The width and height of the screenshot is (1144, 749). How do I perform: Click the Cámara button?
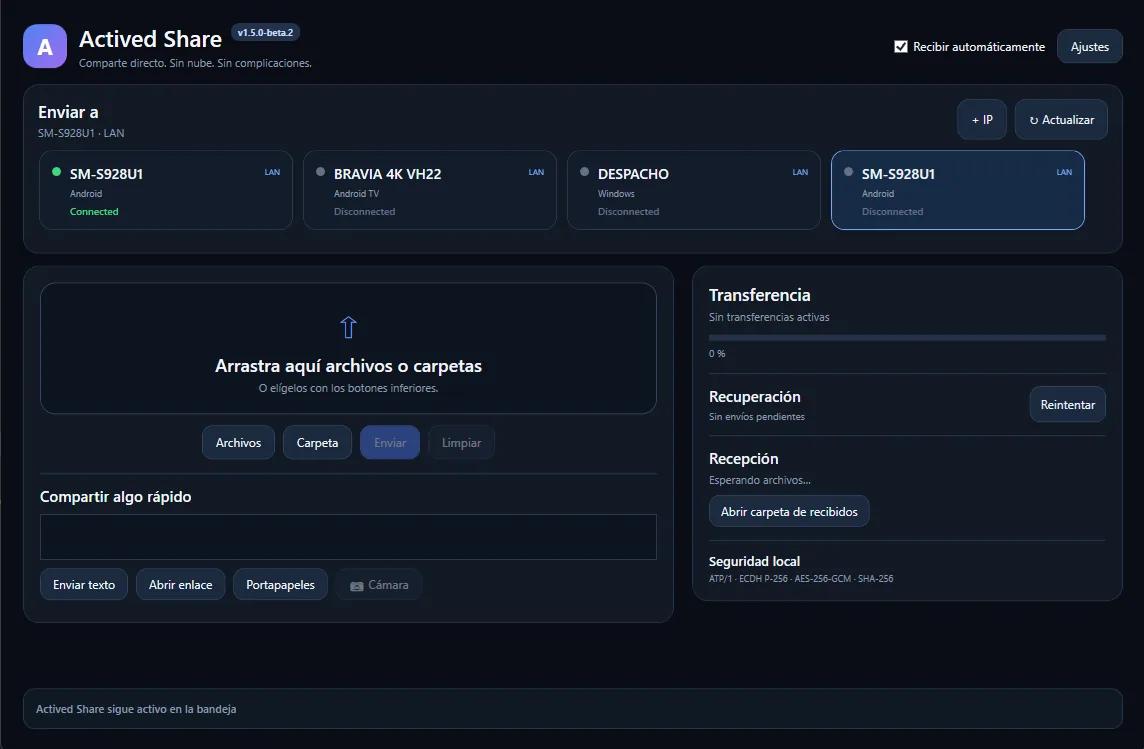pos(379,585)
